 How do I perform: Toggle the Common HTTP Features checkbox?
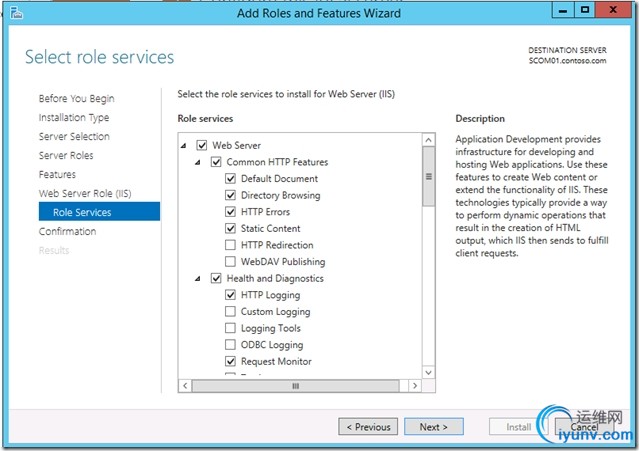click(216, 162)
